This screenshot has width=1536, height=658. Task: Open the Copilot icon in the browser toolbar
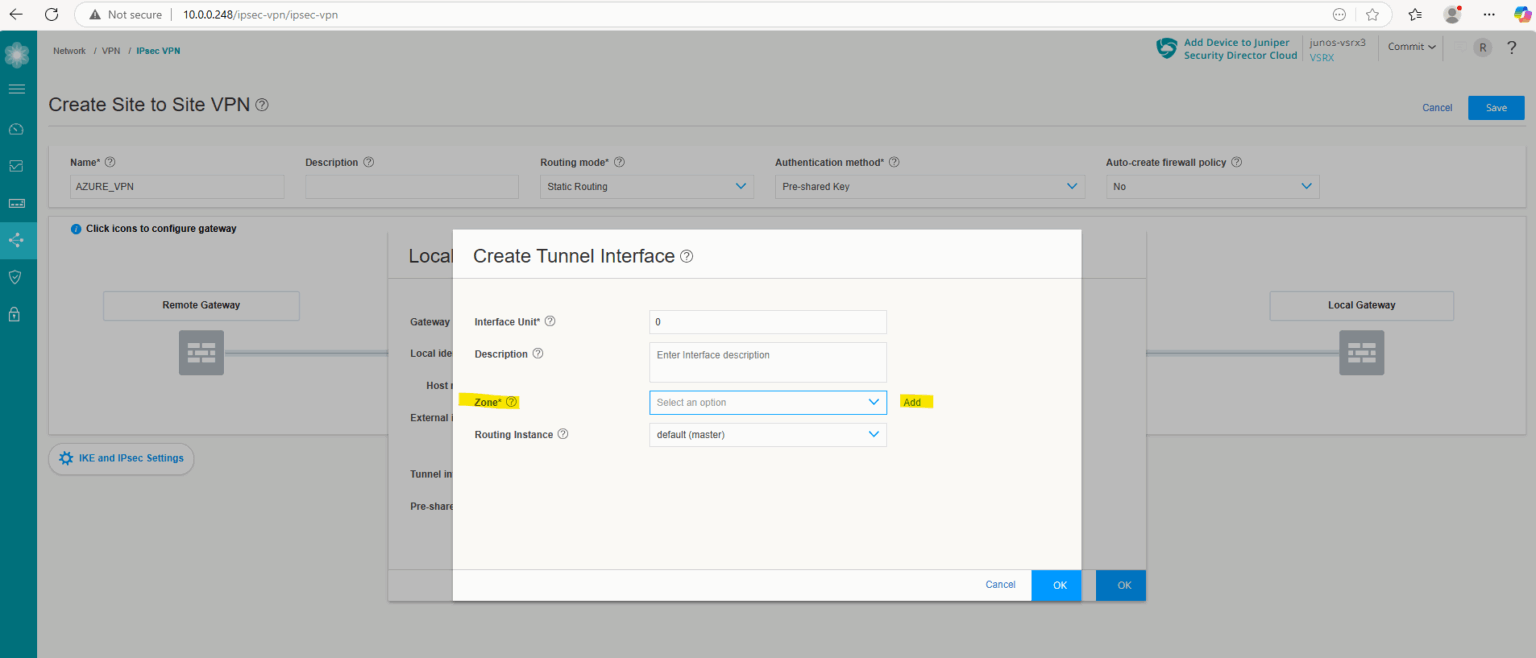(1525, 15)
